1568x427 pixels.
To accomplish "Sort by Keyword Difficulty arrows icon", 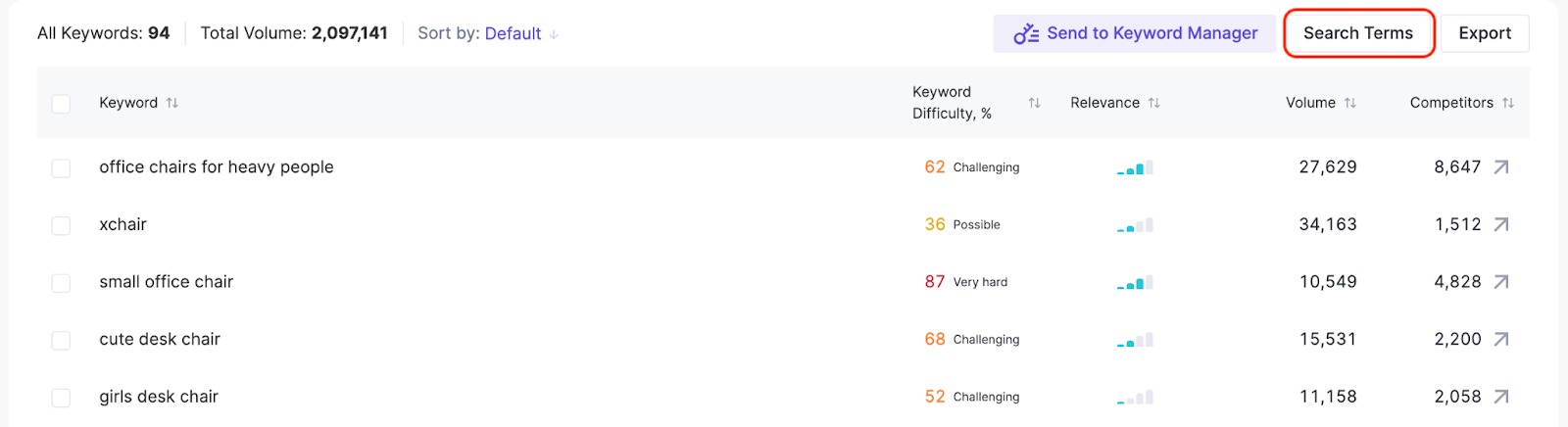I will tap(1034, 103).
